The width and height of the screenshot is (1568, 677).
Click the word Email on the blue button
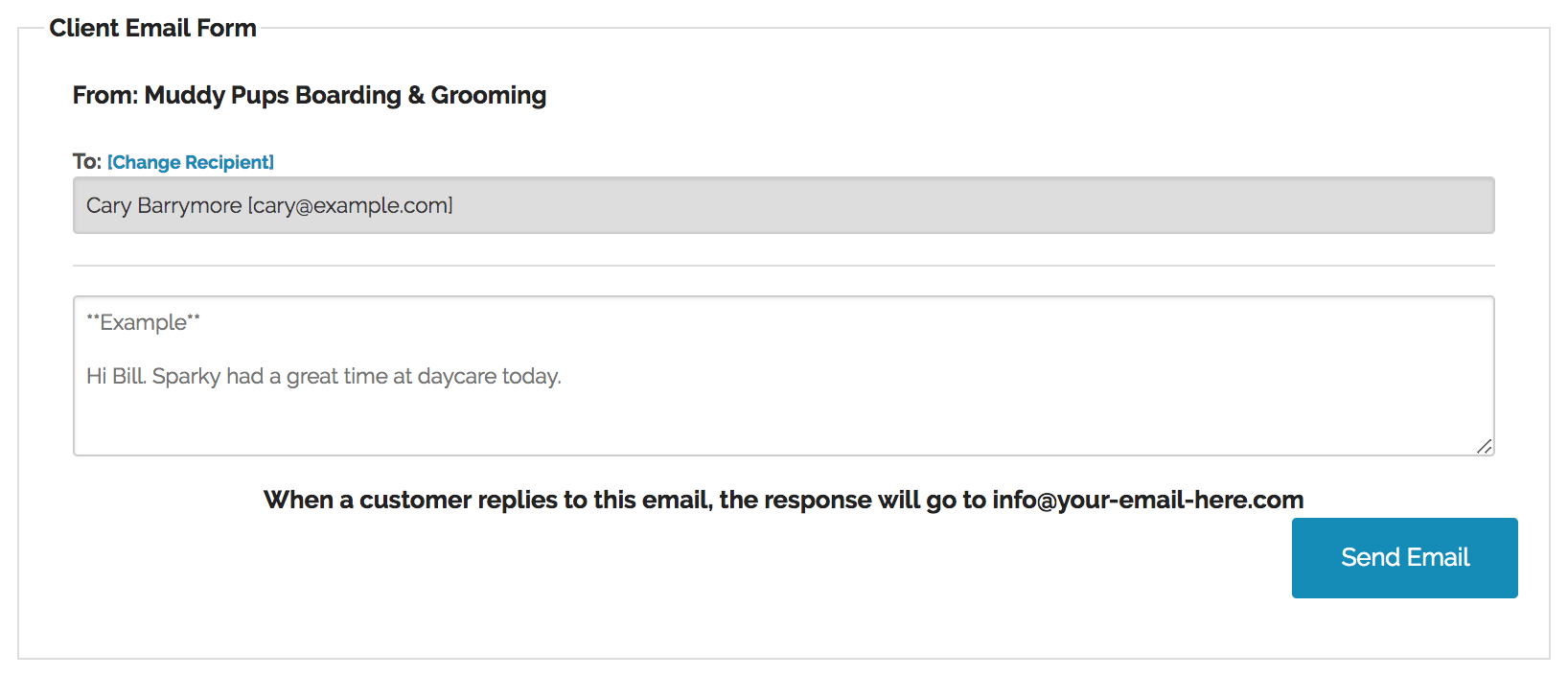(1439, 557)
